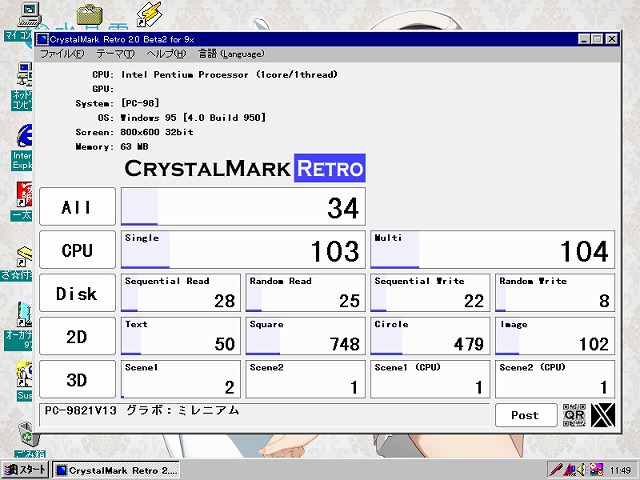Open the 言語 (Language) menu
This screenshot has height=480, width=640.
tap(231, 54)
